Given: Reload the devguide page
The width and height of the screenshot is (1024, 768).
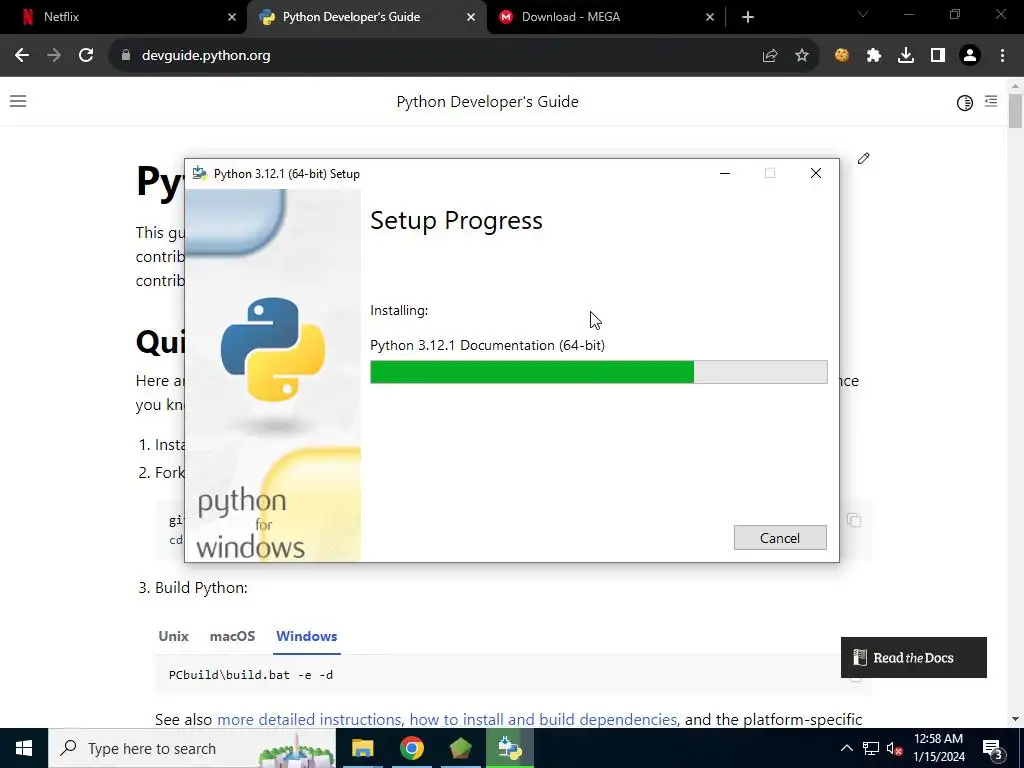Looking at the screenshot, I should (x=86, y=56).
